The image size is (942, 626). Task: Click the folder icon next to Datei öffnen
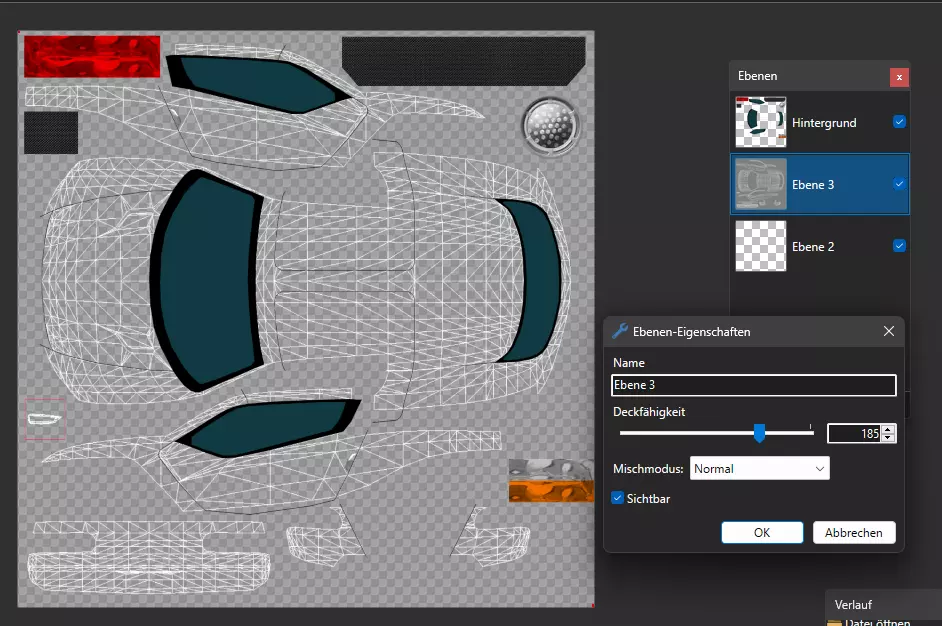pyautogui.click(x=834, y=622)
